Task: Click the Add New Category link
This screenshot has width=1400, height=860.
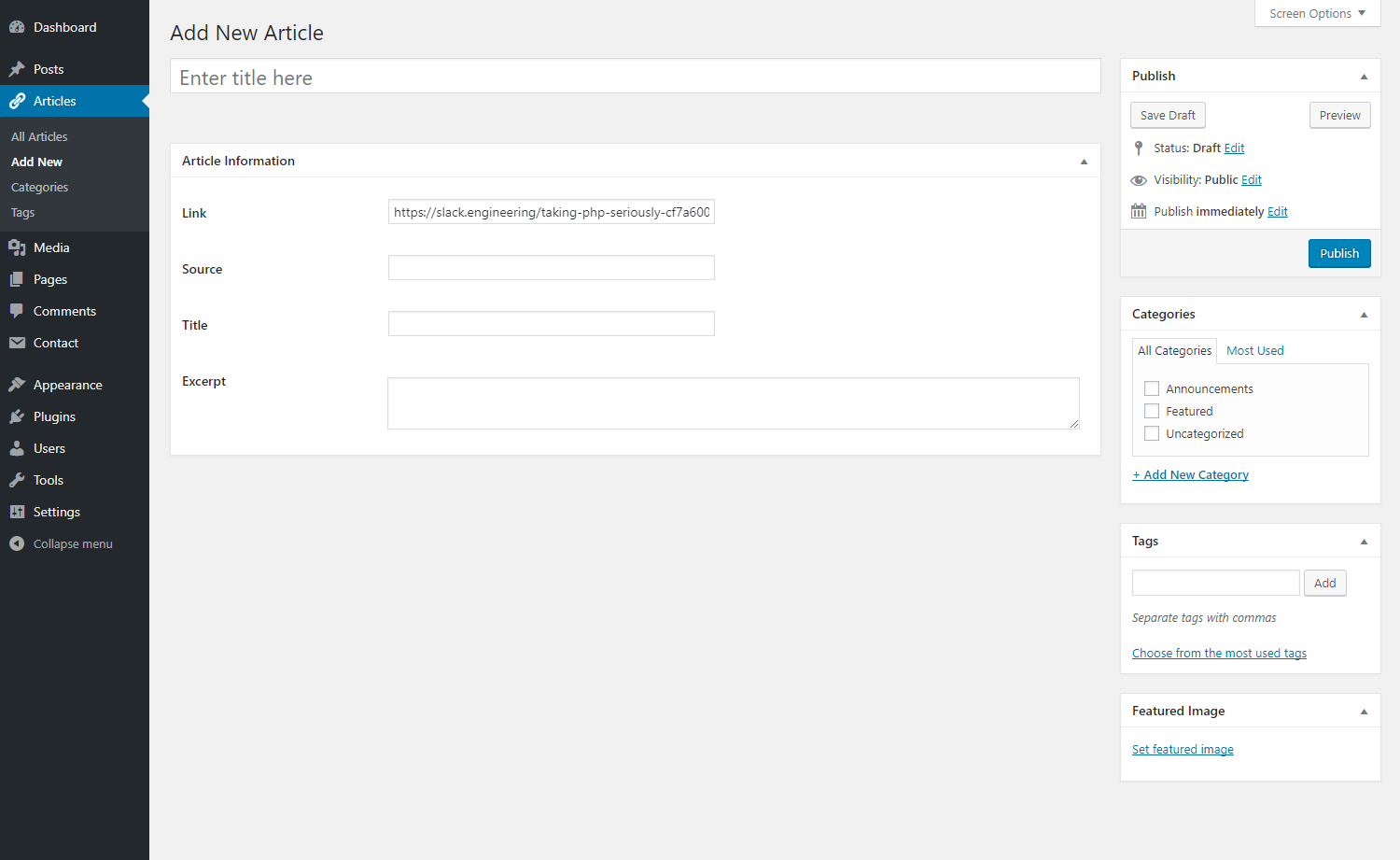Action: [1190, 474]
